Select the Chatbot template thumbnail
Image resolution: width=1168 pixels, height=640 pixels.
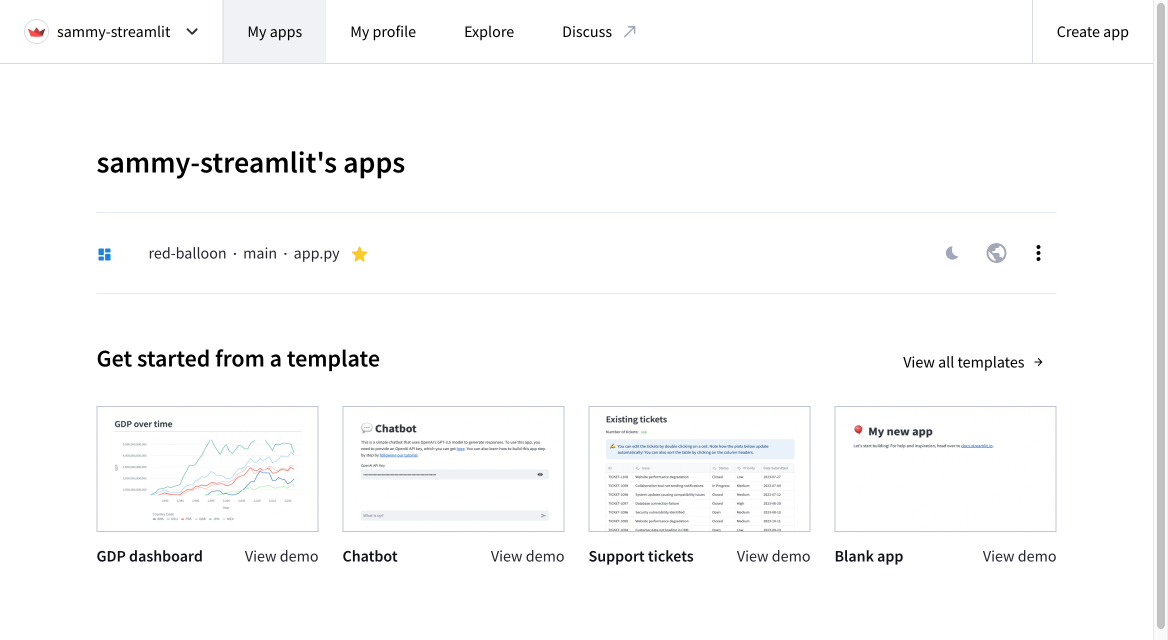click(x=453, y=469)
